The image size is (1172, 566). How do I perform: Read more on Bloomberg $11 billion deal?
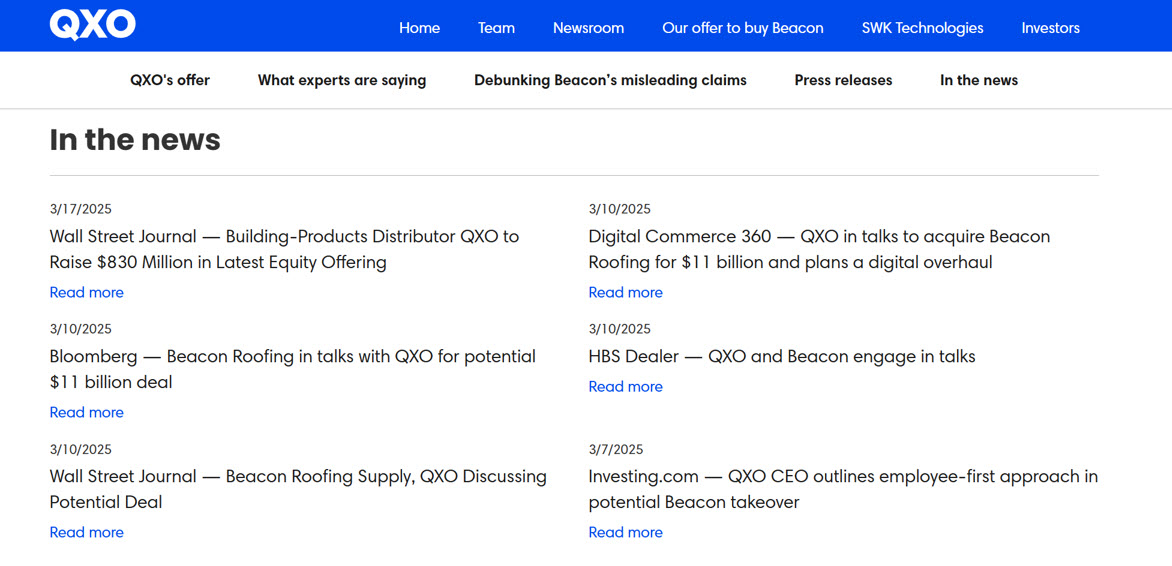[87, 412]
